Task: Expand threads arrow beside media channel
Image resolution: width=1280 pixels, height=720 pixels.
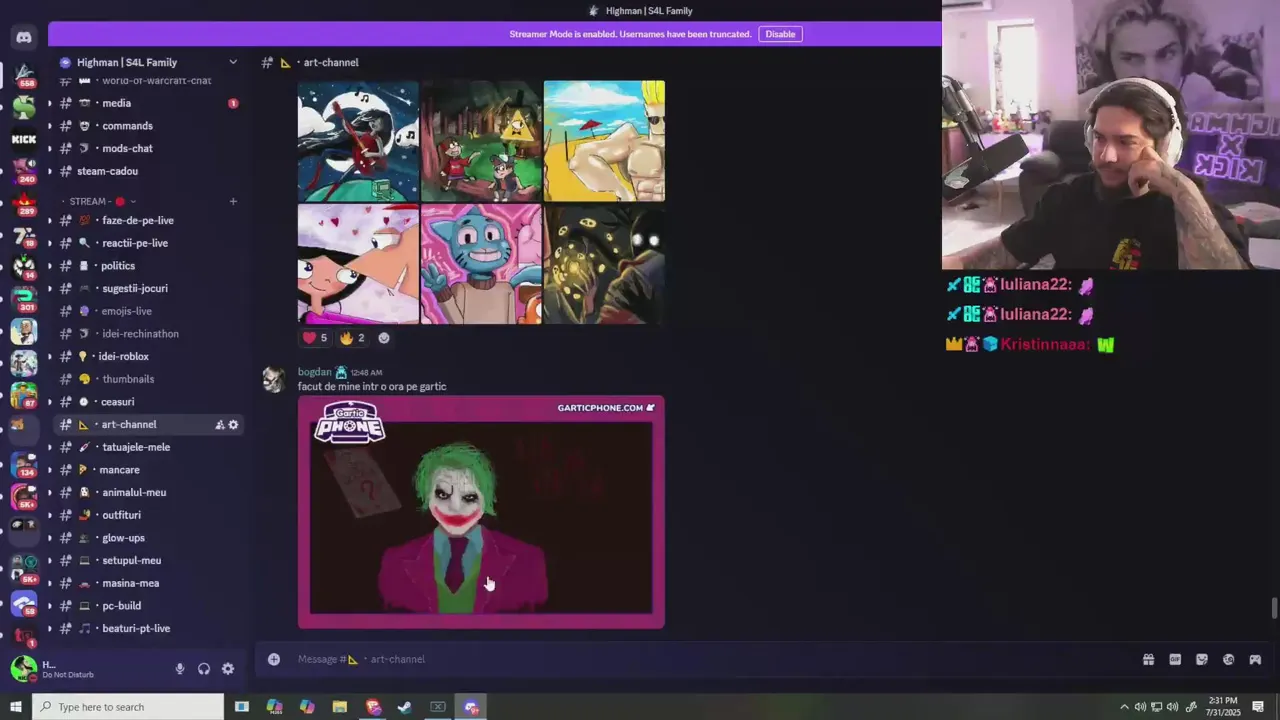Action: coord(50,103)
